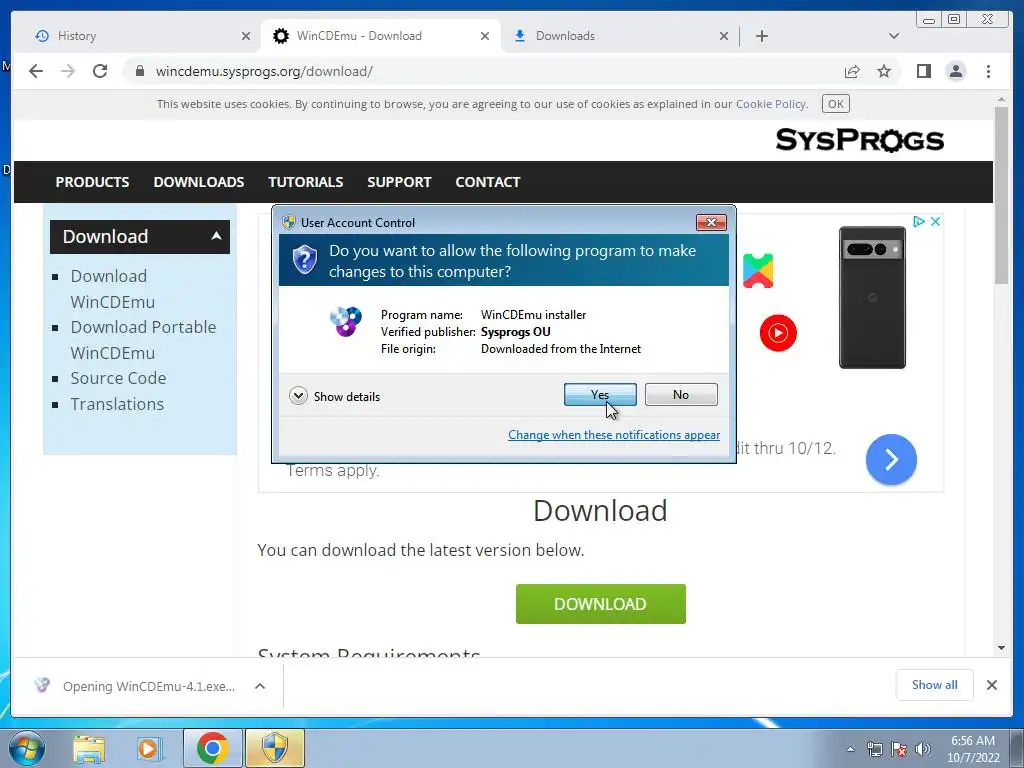Click No in User Account Control dialog
The image size is (1024, 768).
tap(680, 394)
